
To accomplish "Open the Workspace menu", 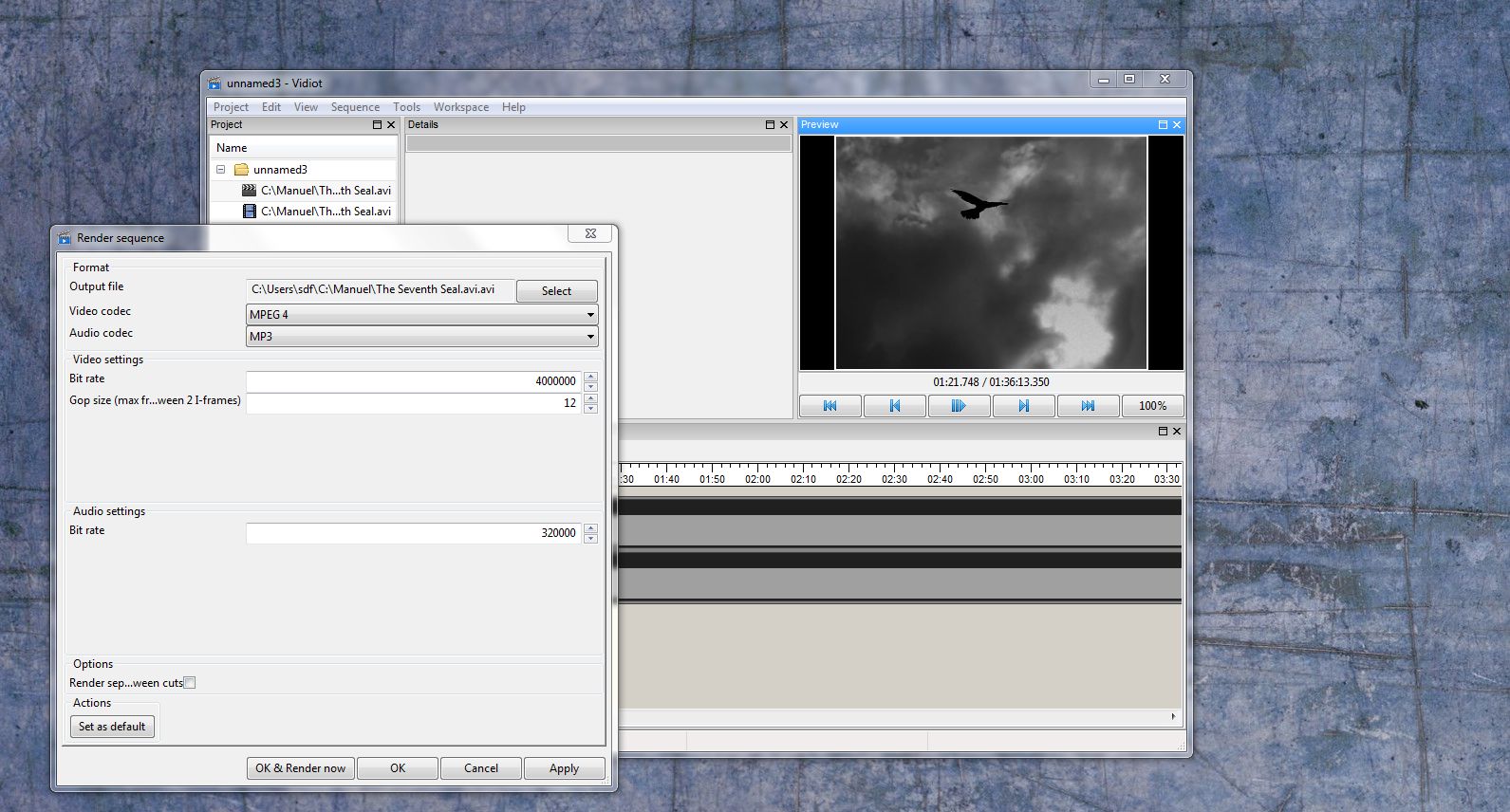I will [461, 107].
